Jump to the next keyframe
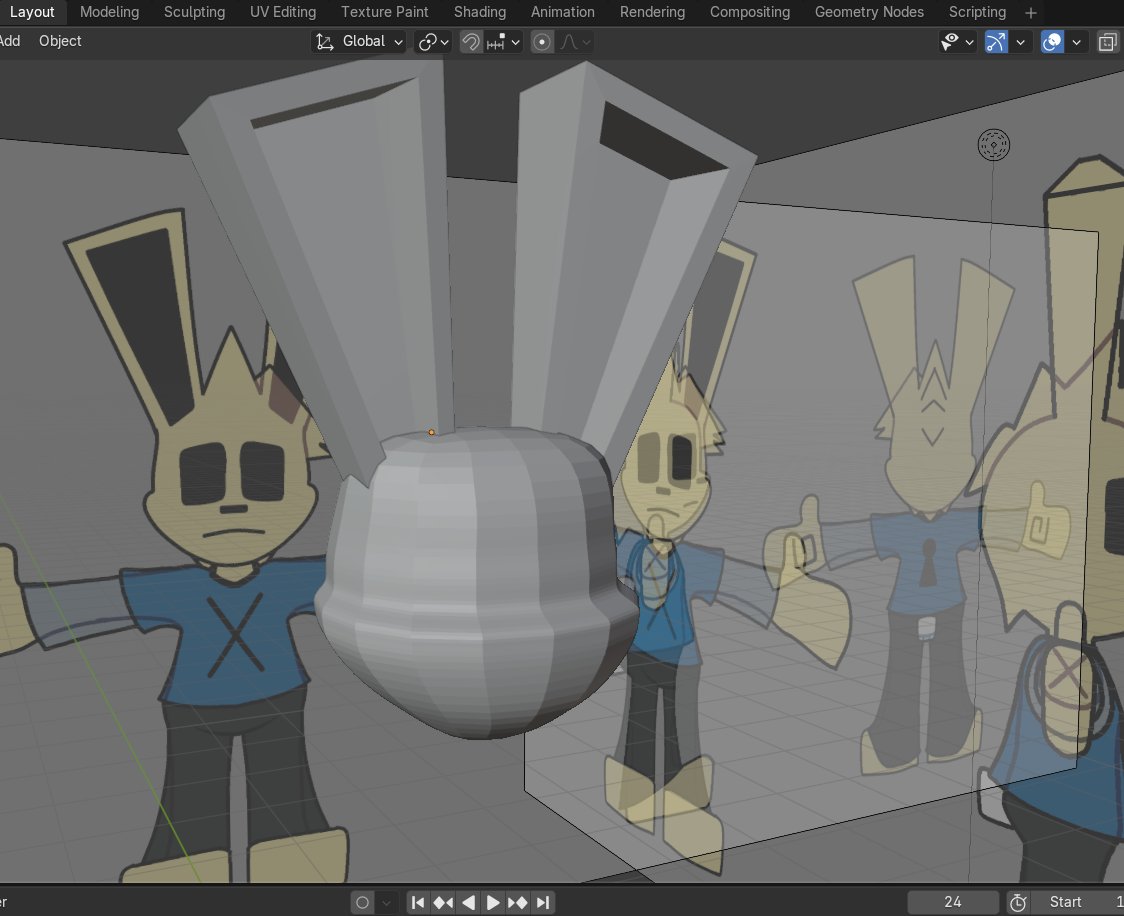Image resolution: width=1124 pixels, height=916 pixels. click(x=518, y=902)
